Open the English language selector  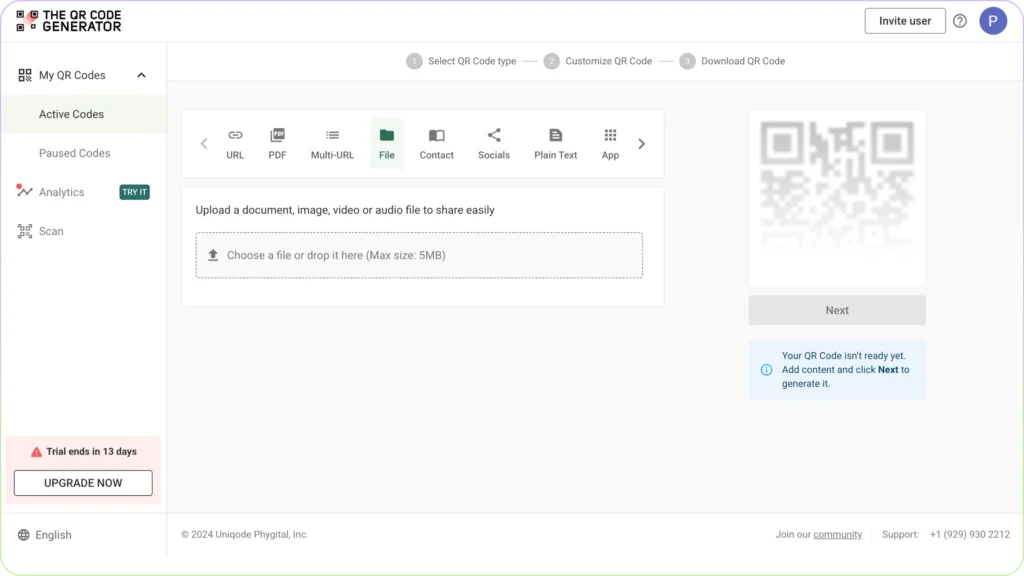(53, 535)
